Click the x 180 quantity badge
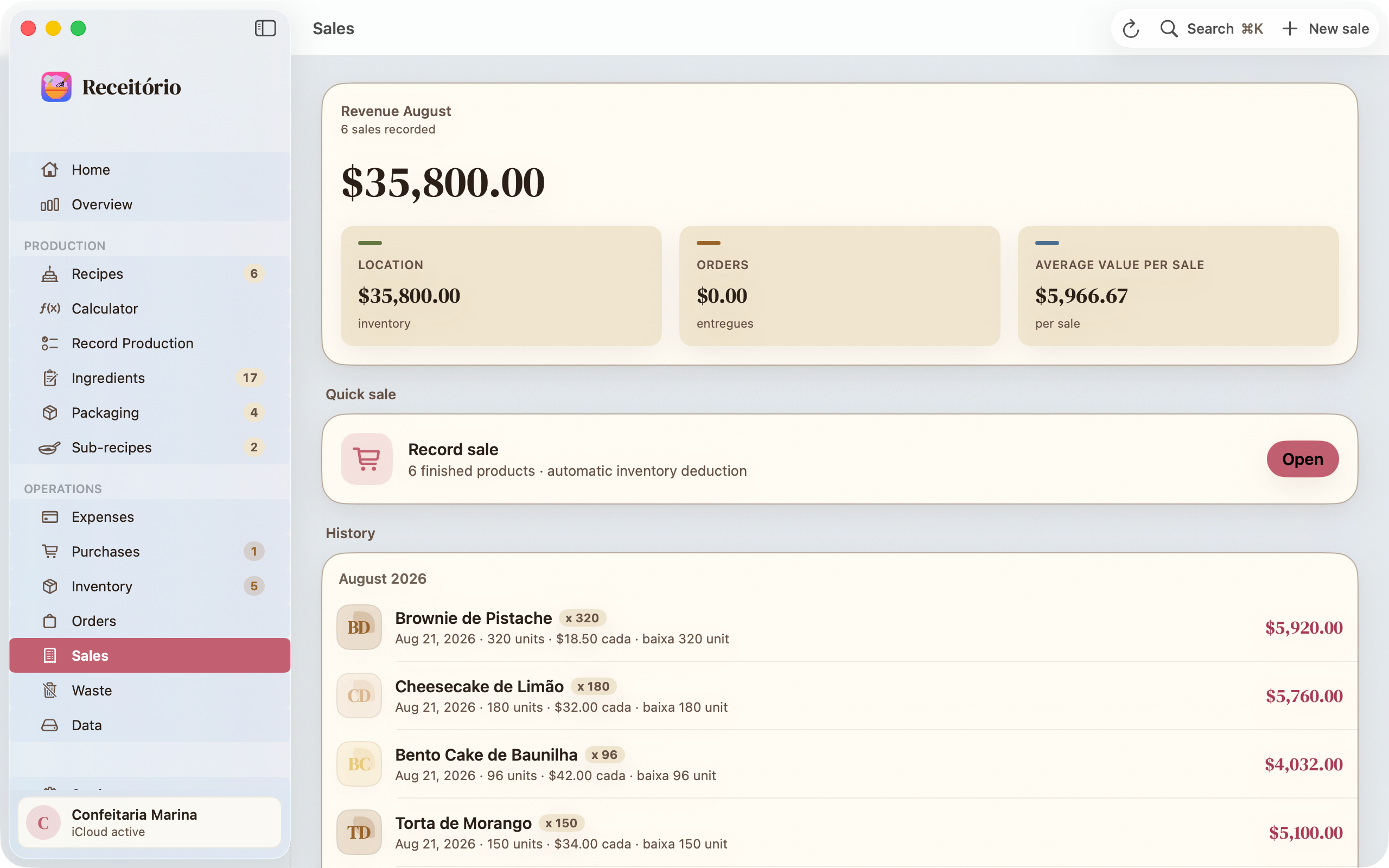 pyautogui.click(x=594, y=686)
